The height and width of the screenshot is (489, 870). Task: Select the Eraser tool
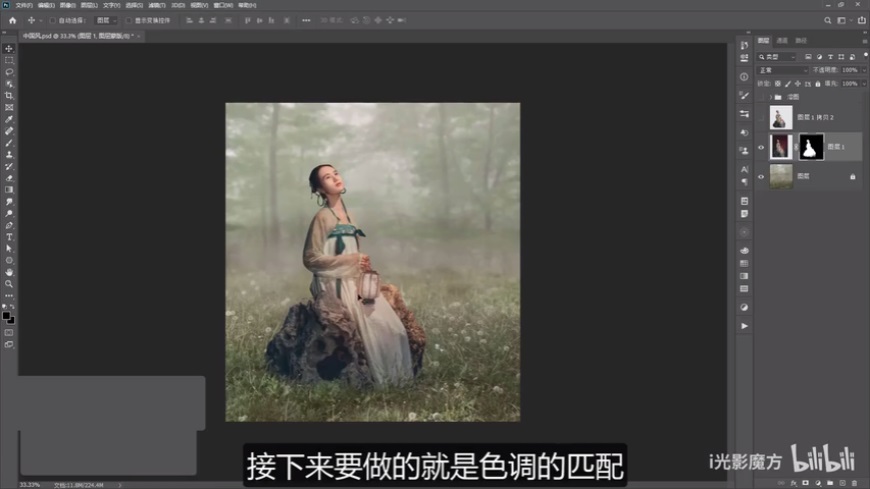9,178
